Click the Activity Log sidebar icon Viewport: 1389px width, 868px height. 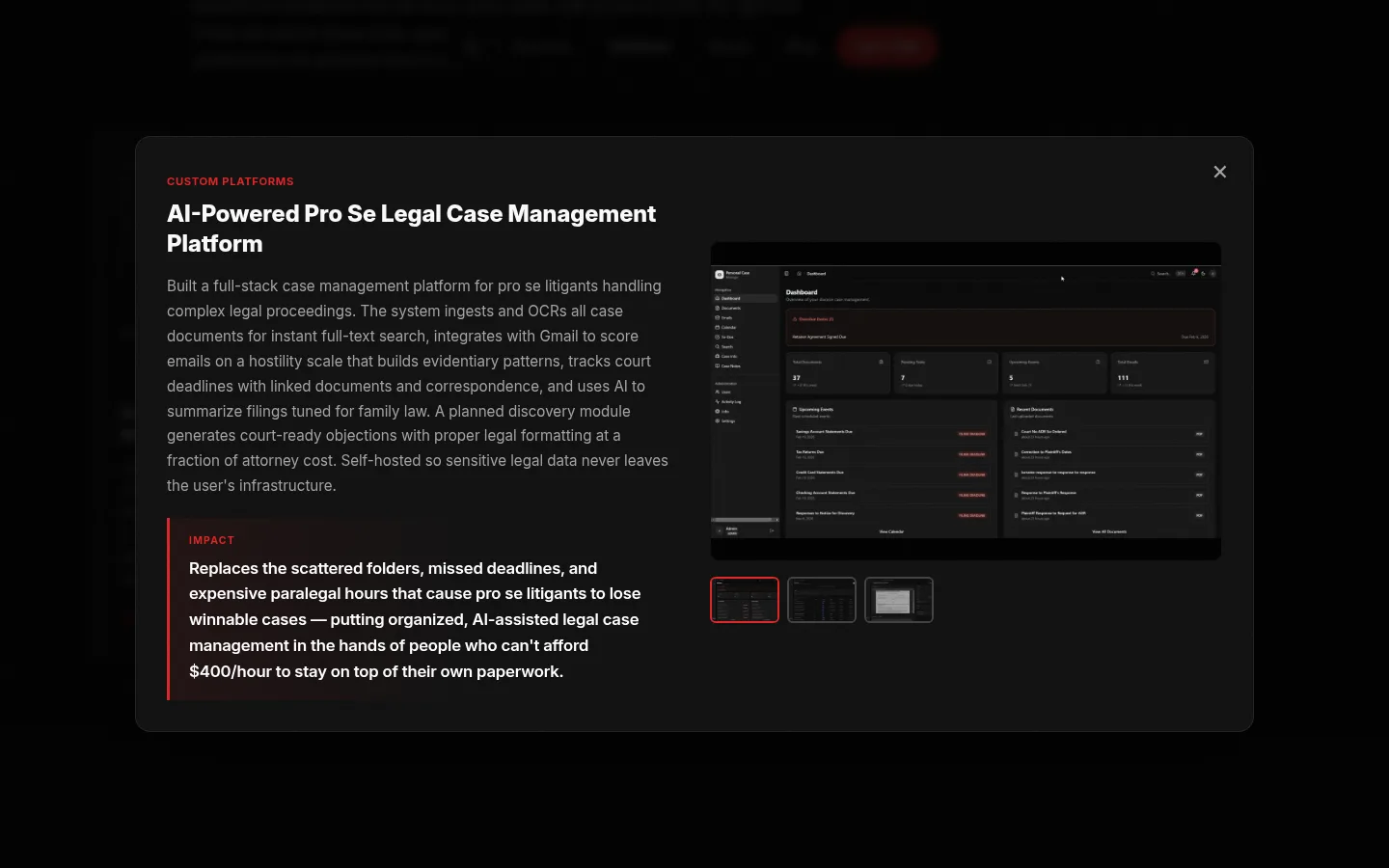click(x=718, y=401)
